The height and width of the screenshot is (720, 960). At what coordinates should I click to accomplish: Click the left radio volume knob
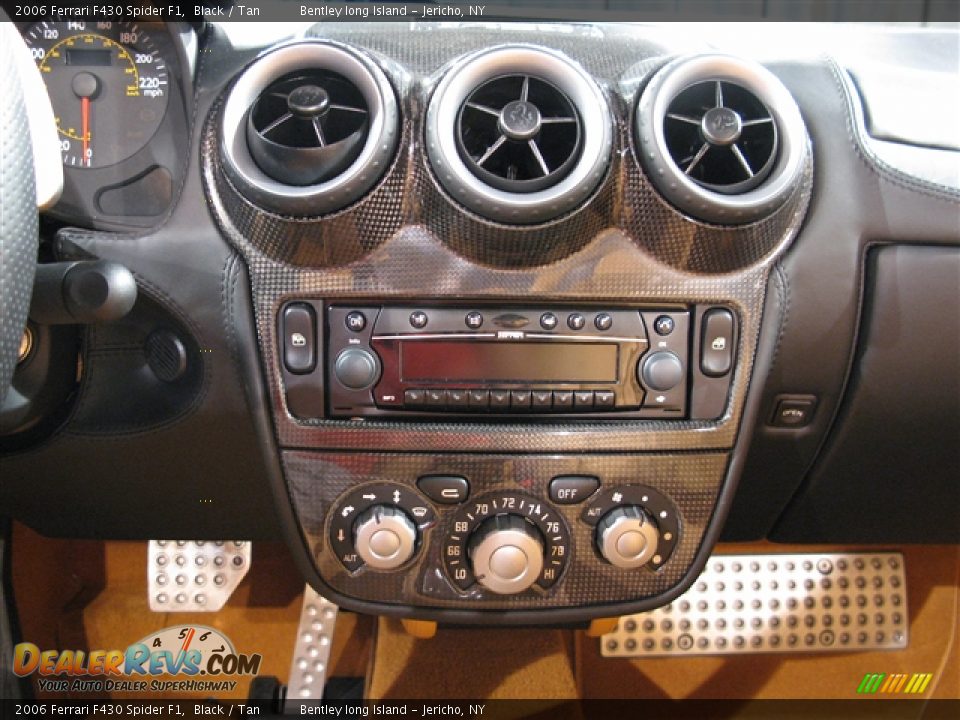coord(355,369)
